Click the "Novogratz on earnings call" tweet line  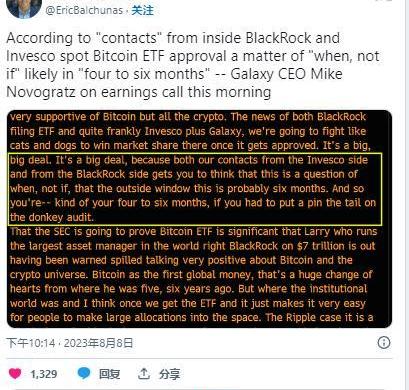pyautogui.click(x=138, y=92)
